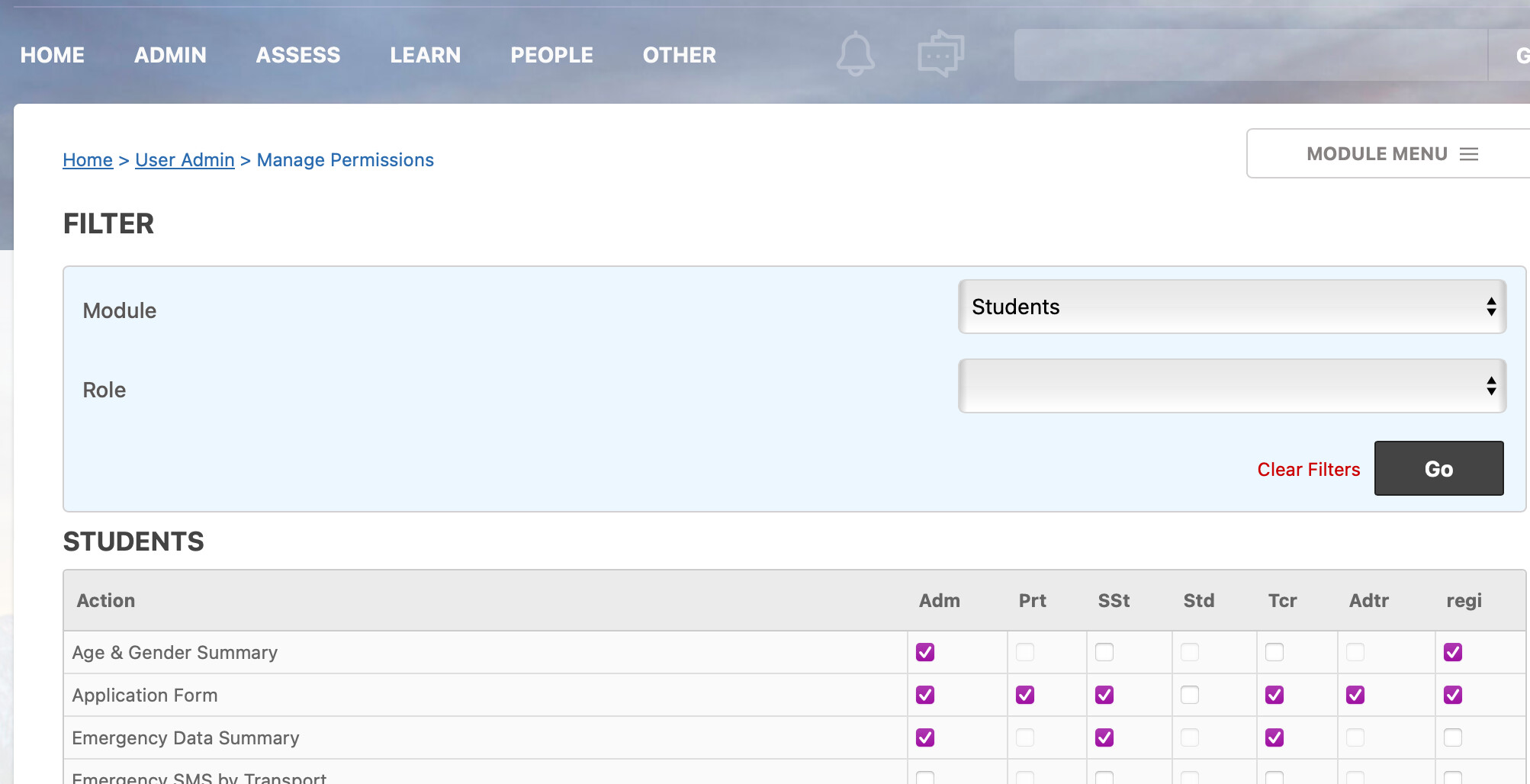Open the Module dropdown showing Students
This screenshot has width=1530, height=784.
[x=1232, y=307]
